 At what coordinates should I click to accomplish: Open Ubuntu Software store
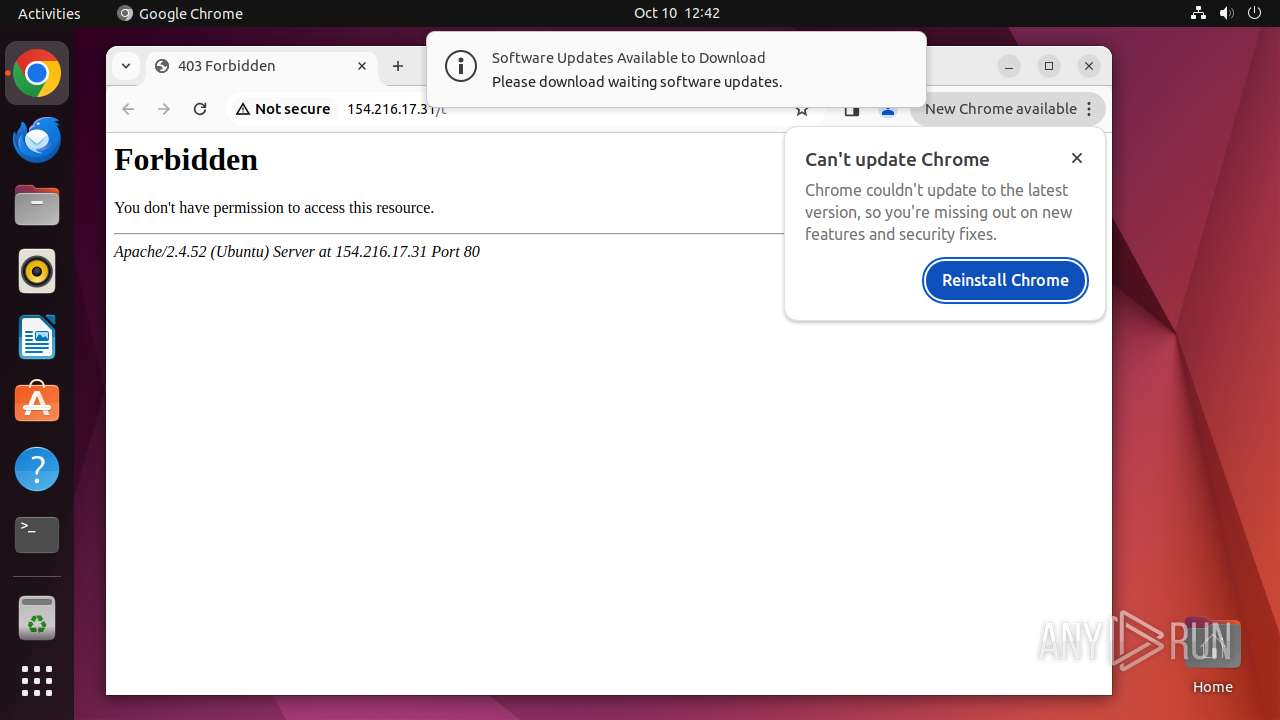(37, 403)
